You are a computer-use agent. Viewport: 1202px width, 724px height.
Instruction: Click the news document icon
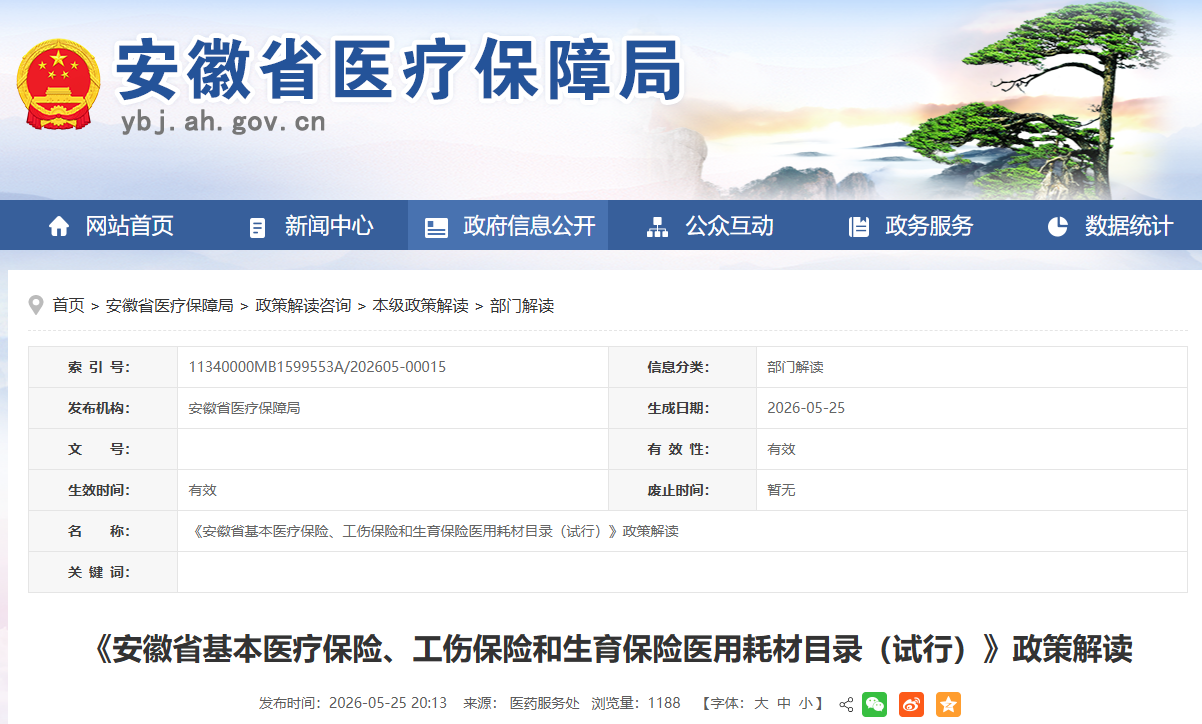(x=258, y=227)
